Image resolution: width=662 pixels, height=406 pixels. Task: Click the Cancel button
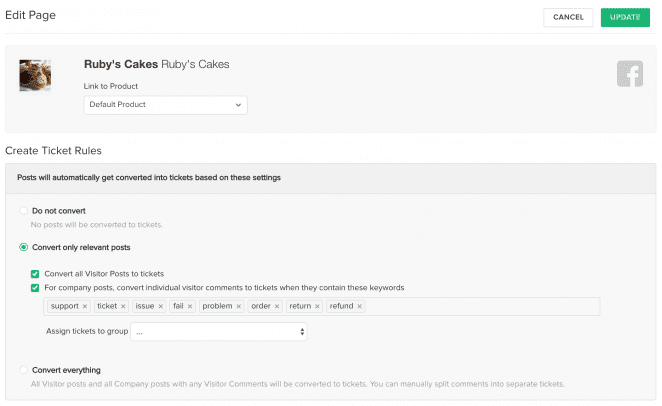click(x=568, y=17)
